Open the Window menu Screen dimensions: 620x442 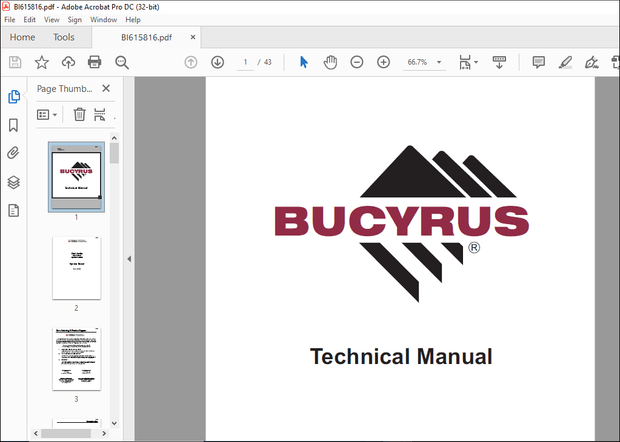click(104, 20)
